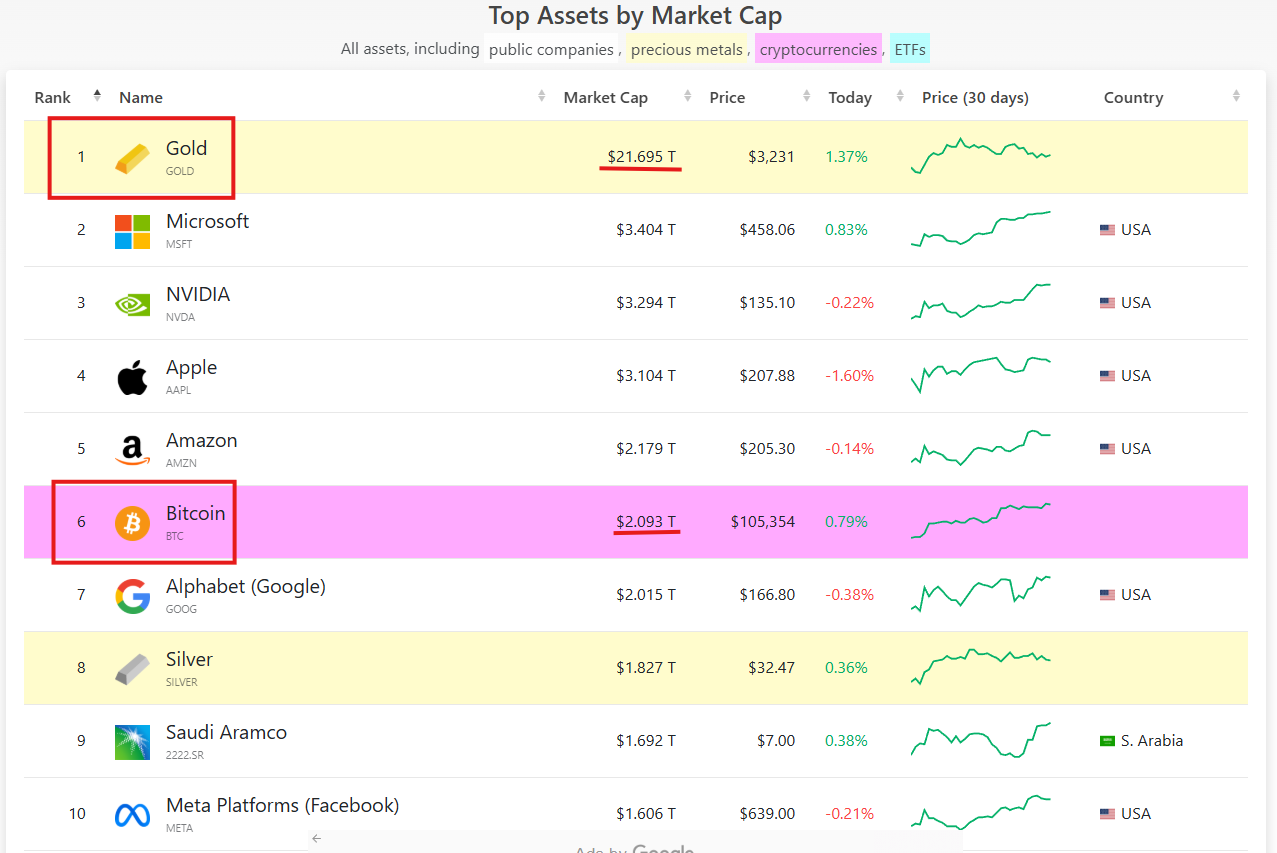
Task: Click the NVIDIA logo icon
Action: (x=132, y=304)
